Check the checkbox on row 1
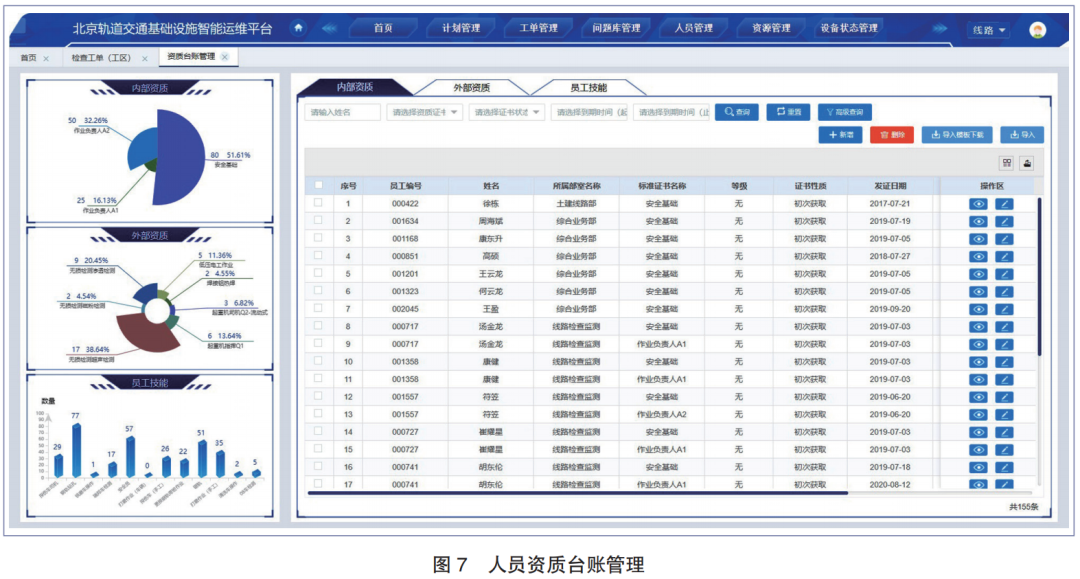 click(x=317, y=200)
